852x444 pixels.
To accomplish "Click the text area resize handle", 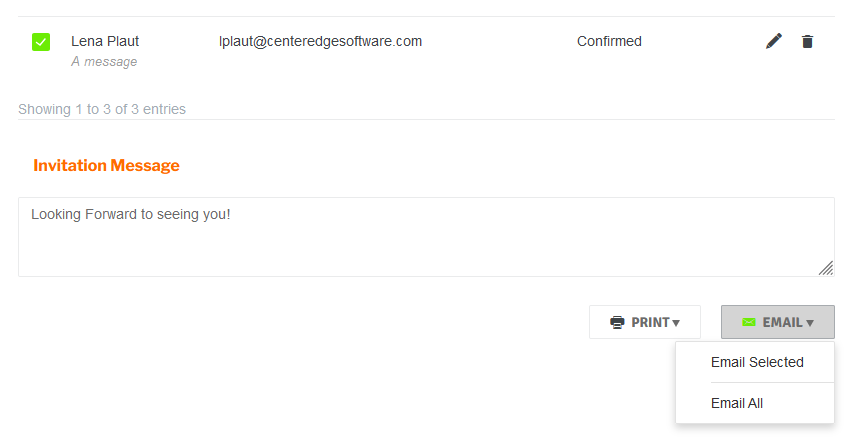I will coord(826,268).
